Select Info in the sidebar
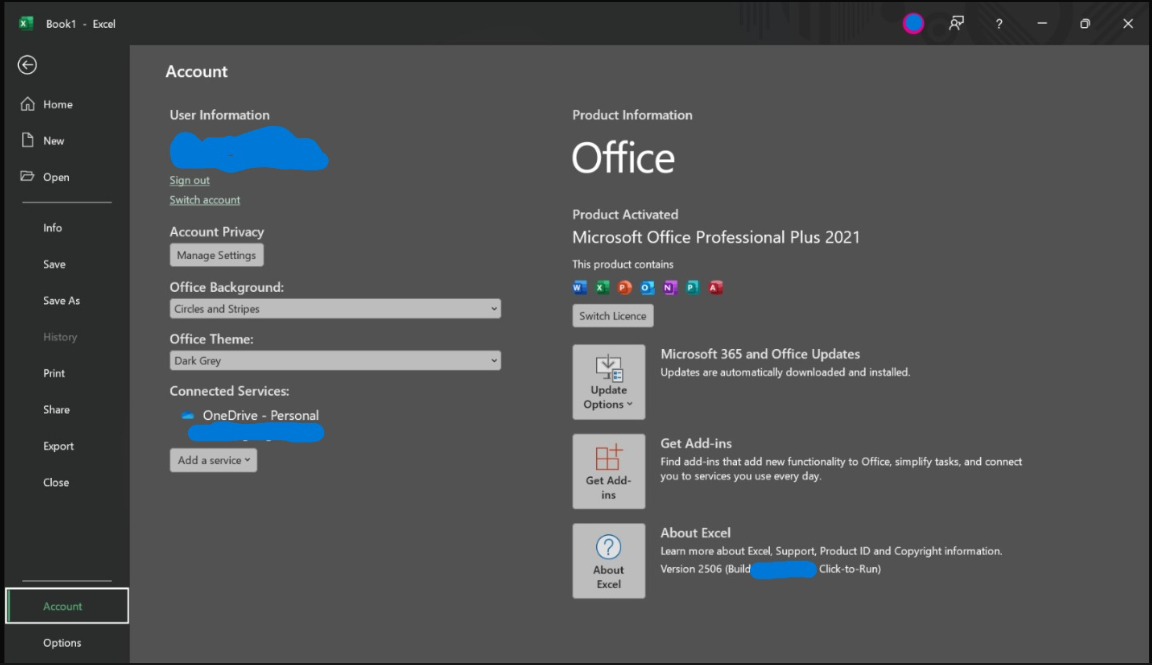This screenshot has width=1152, height=665. pyautogui.click(x=52, y=228)
